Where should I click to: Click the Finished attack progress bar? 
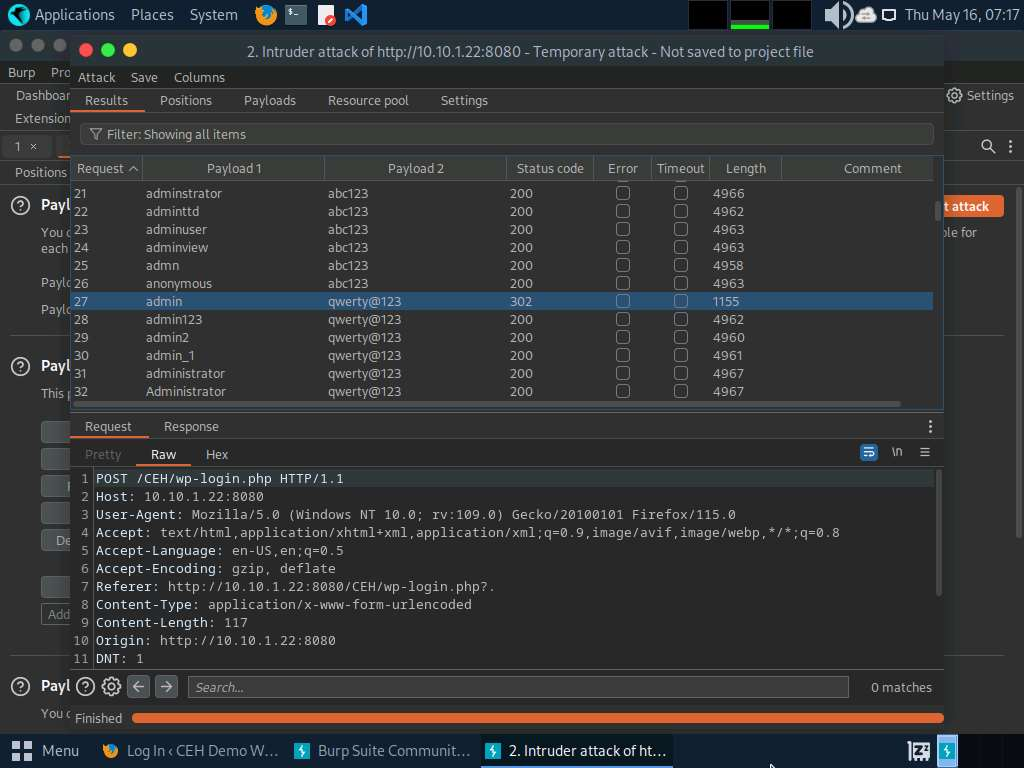point(537,718)
